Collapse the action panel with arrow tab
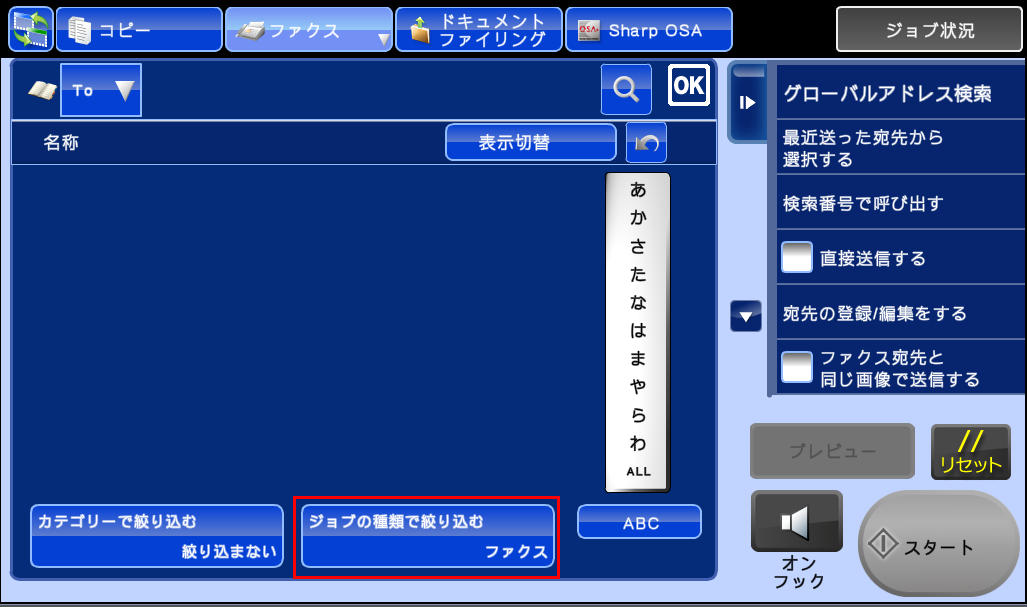The width and height of the screenshot is (1027, 607). pyautogui.click(x=747, y=102)
